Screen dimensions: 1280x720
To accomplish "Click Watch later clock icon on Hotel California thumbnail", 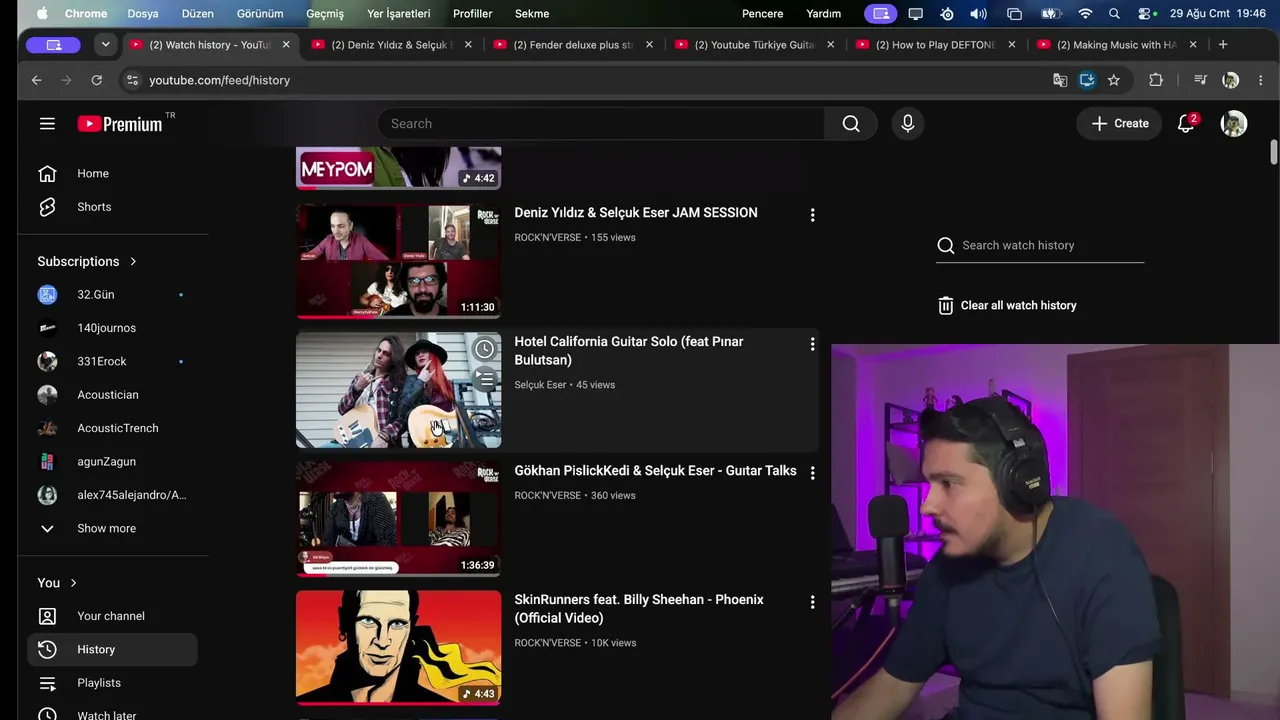I will click(484, 349).
